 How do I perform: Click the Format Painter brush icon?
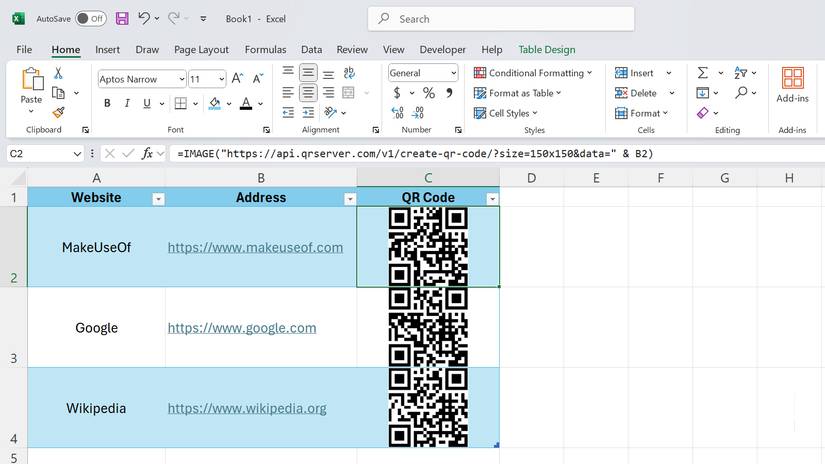point(58,112)
